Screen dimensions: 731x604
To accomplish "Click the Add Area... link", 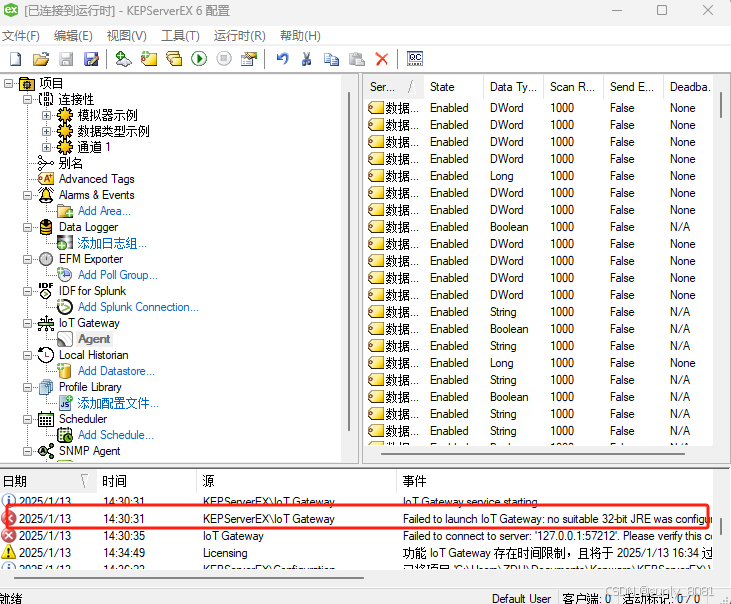I will pos(104,211).
